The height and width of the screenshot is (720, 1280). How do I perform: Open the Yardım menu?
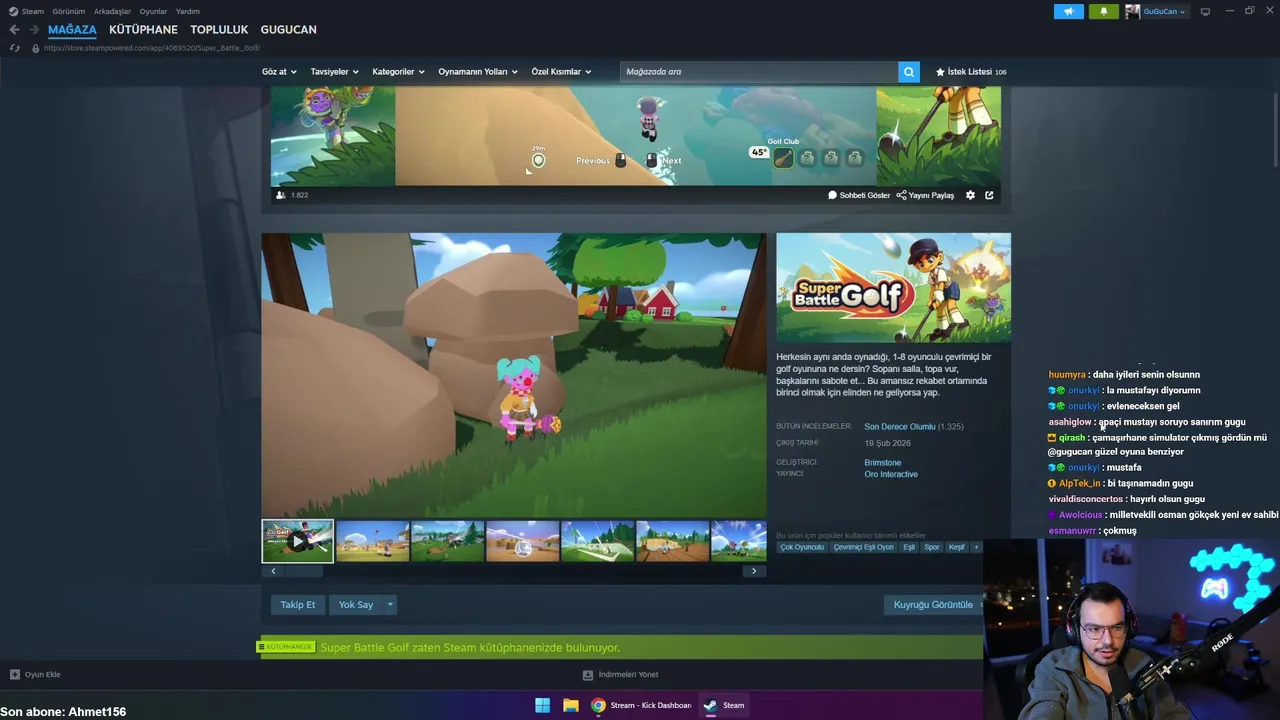(188, 11)
